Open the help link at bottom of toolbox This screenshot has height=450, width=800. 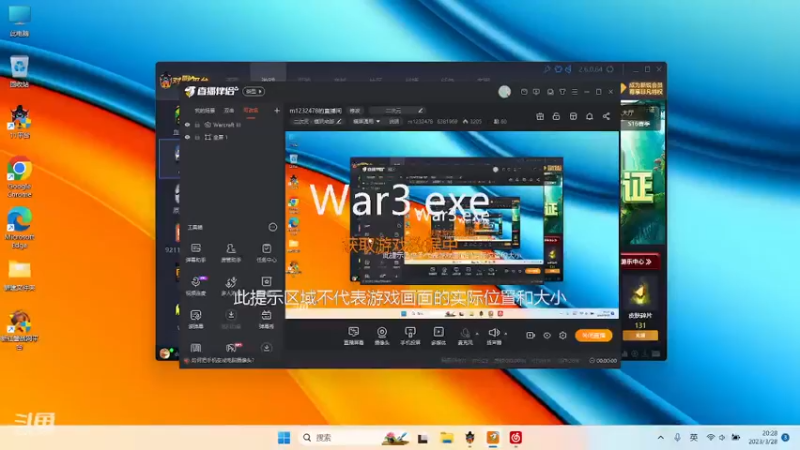(x=219, y=361)
